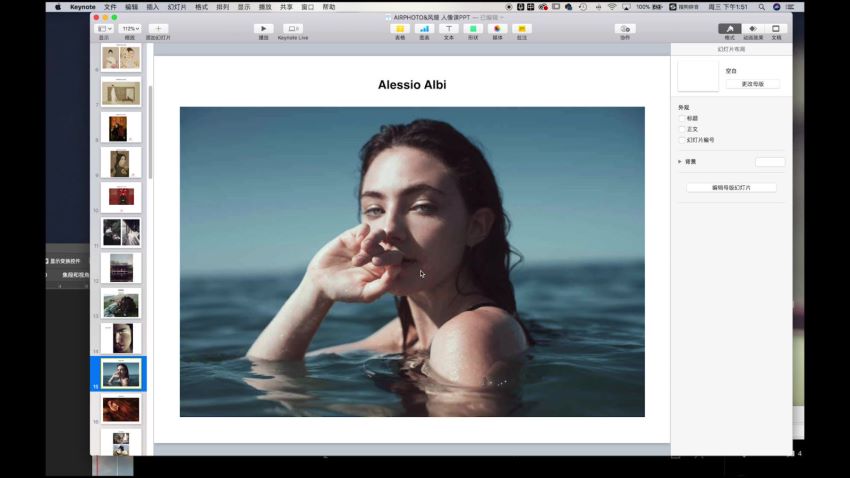Enable the 标题 (Title) checkbox

[682, 118]
